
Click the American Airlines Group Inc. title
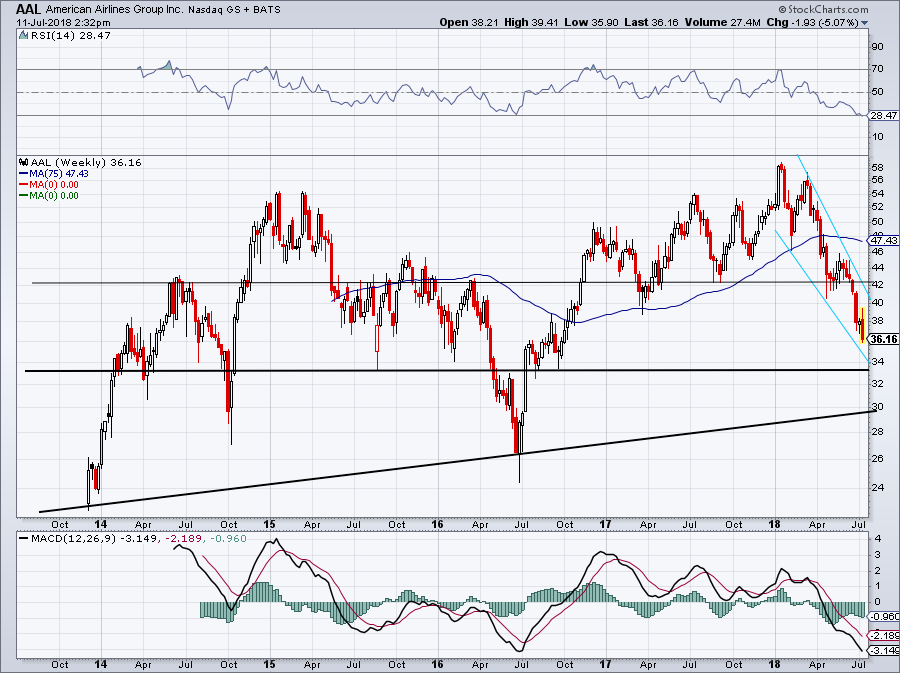[114, 10]
